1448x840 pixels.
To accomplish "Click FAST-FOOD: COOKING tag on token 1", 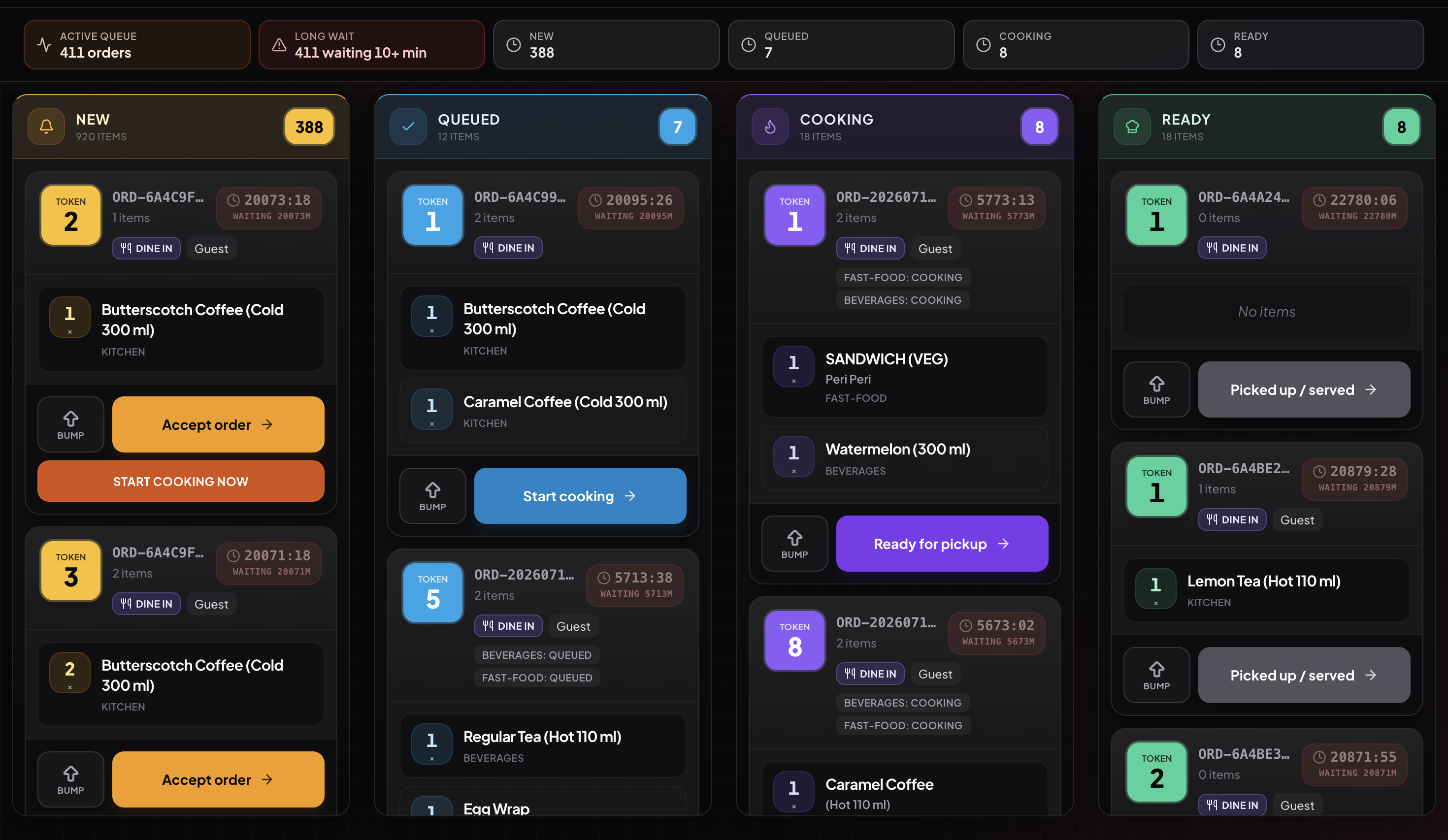I will coord(903,278).
